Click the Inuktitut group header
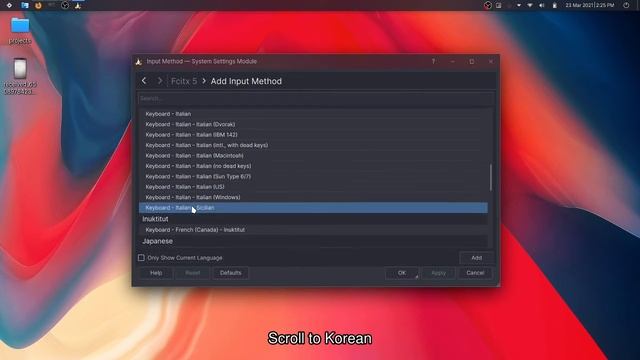 (313, 219)
